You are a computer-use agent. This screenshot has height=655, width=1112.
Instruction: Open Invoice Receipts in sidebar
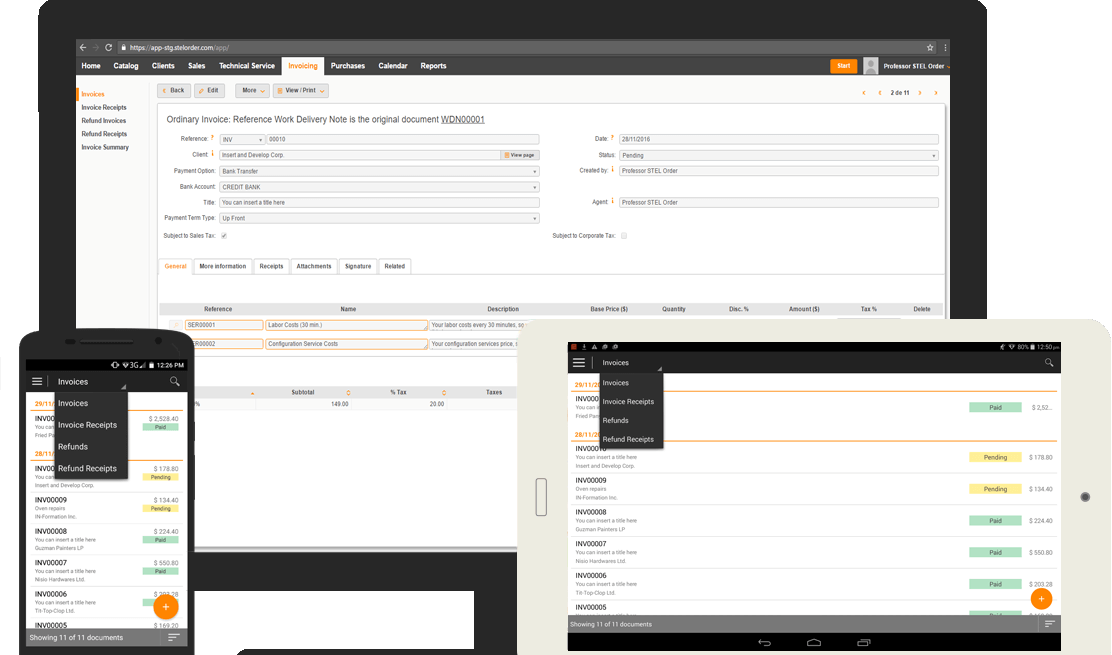[104, 108]
